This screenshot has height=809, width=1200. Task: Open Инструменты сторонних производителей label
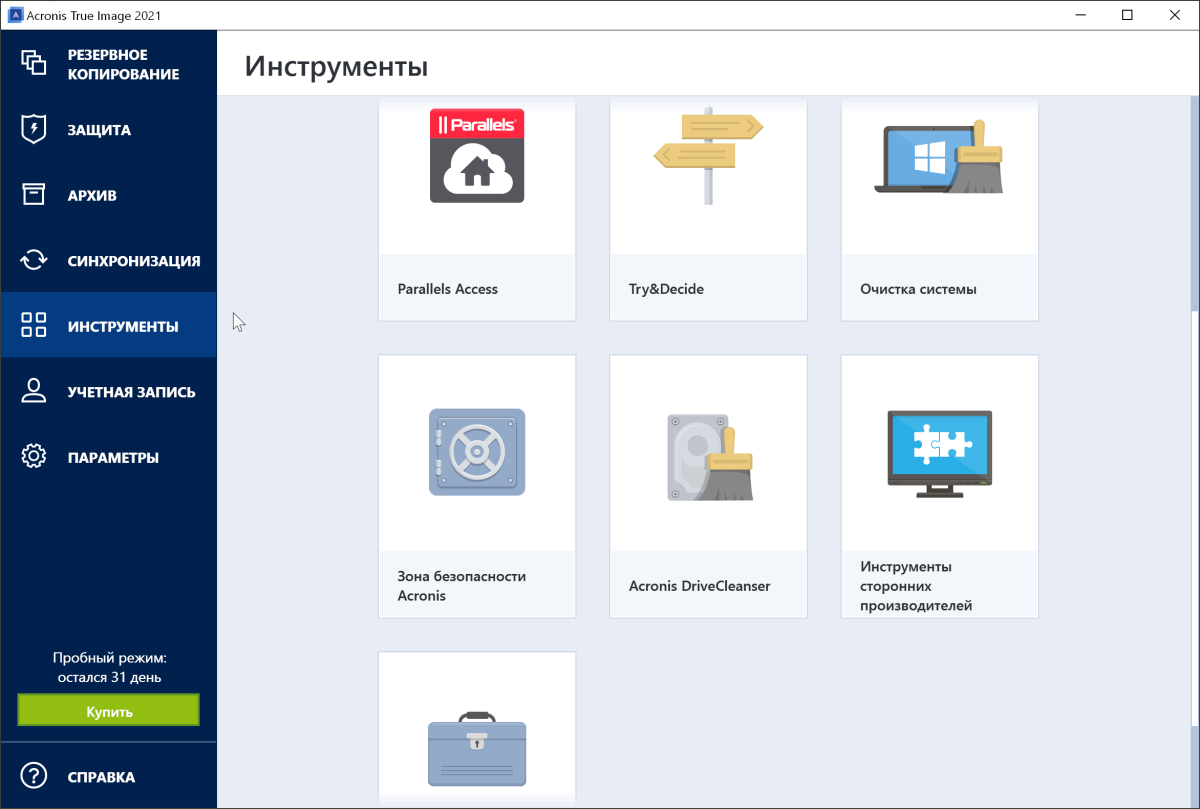916,586
